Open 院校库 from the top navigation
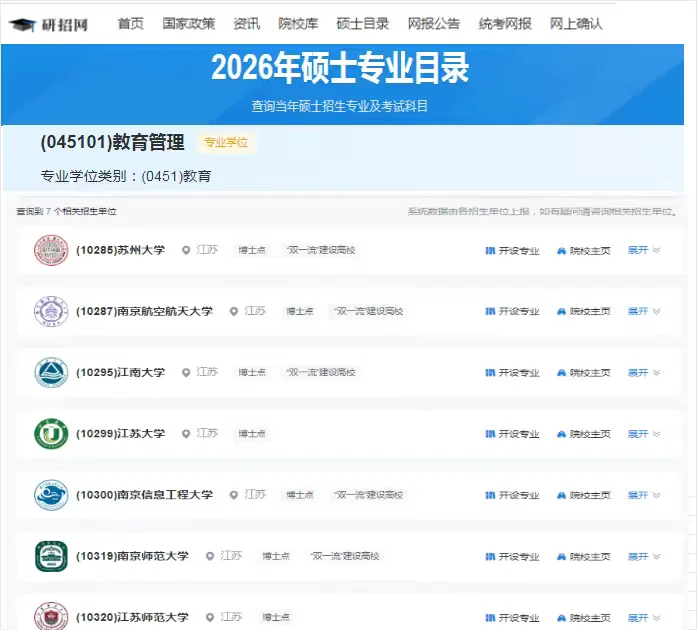697x630 pixels. [298, 24]
